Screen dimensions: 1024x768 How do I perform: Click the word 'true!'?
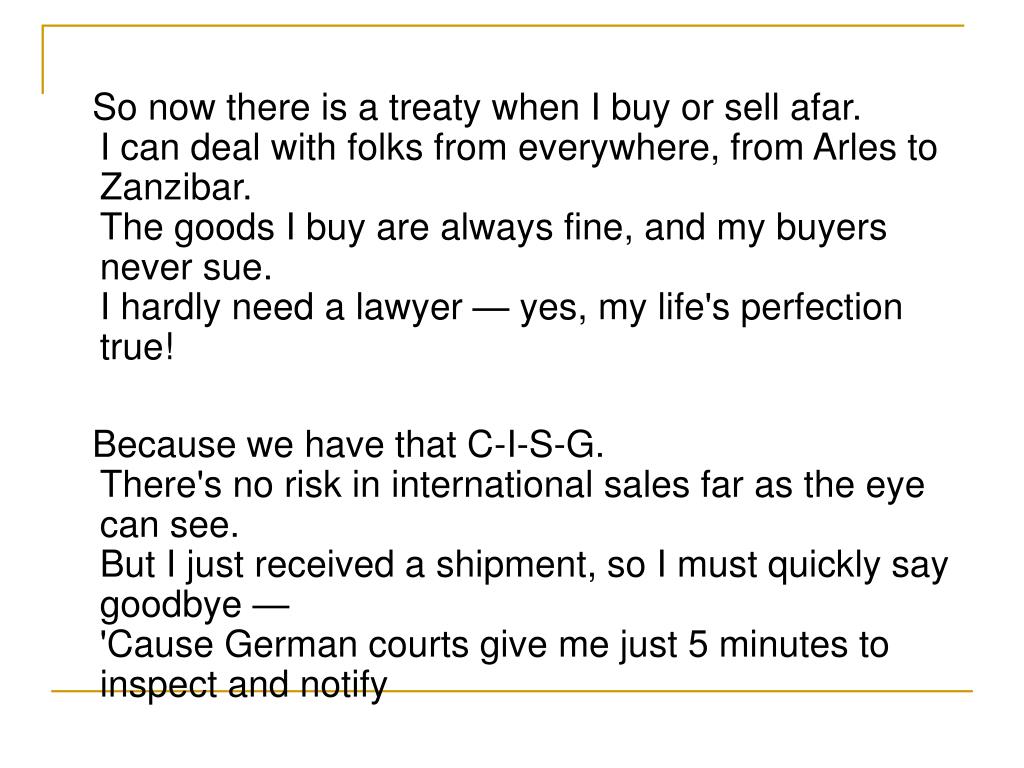137,347
